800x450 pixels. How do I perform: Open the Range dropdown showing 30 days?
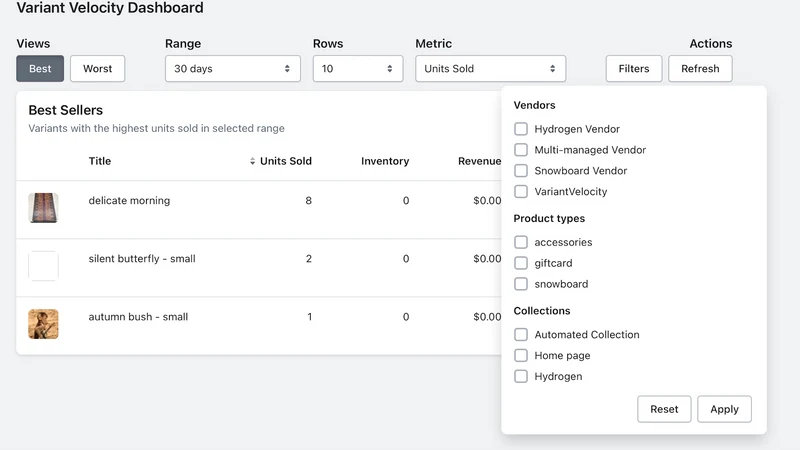click(x=233, y=68)
